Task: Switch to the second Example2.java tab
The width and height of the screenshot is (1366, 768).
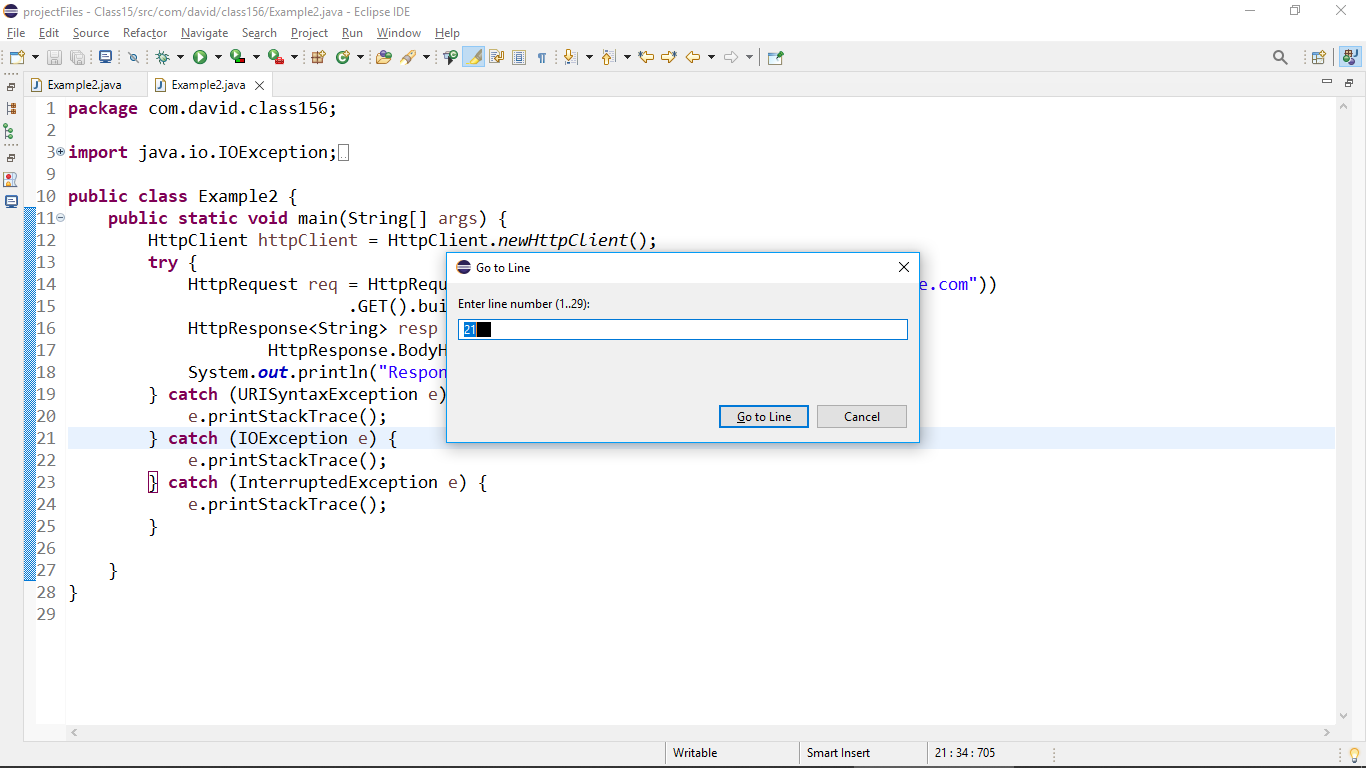Action: (205, 85)
